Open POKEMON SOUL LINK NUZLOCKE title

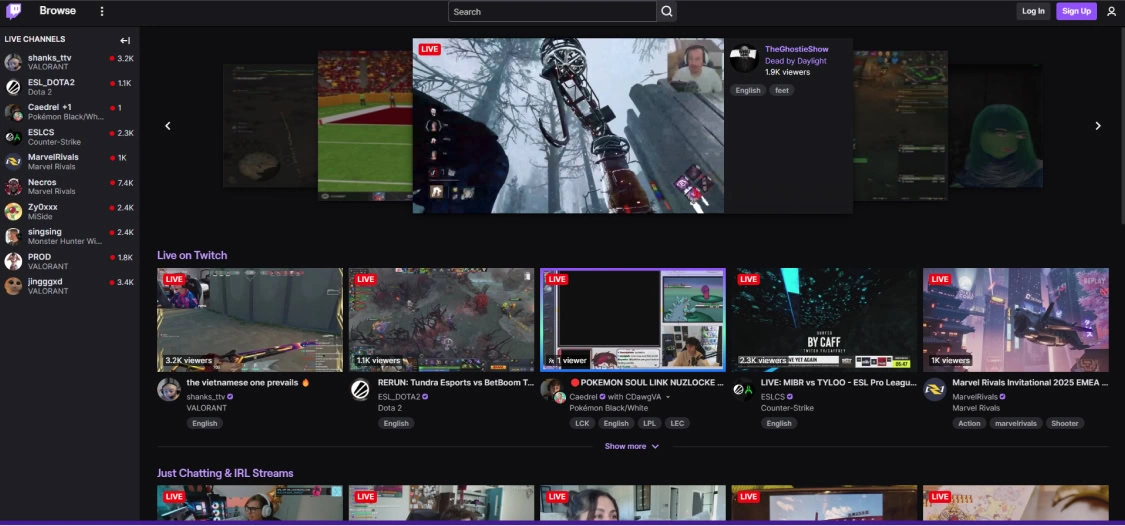(647, 383)
